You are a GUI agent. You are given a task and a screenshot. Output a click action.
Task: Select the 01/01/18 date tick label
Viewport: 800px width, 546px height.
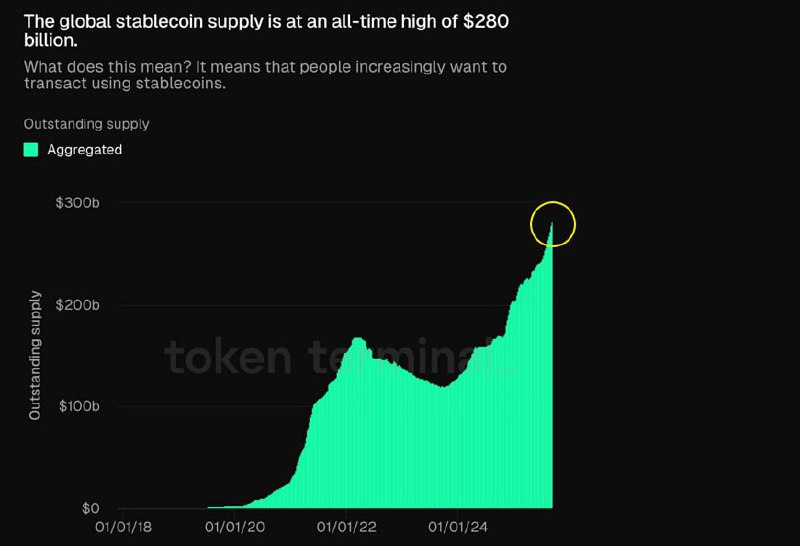point(123,527)
